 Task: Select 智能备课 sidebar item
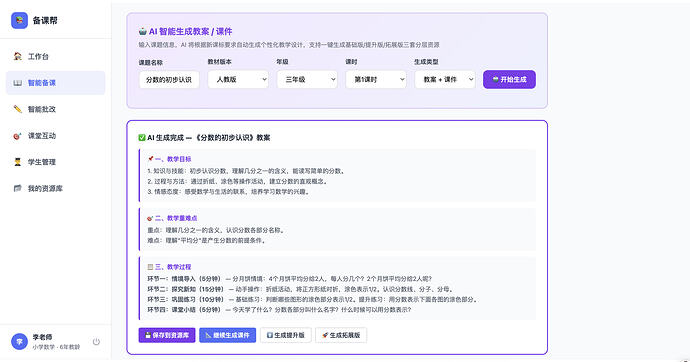coord(55,83)
